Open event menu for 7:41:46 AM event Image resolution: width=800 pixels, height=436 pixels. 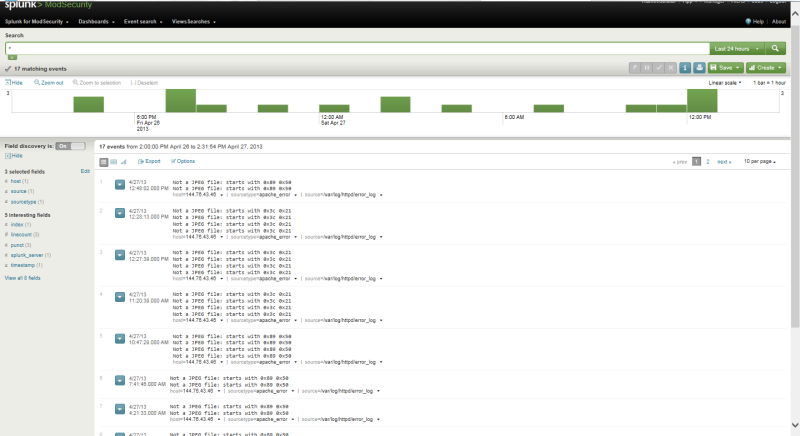119,380
